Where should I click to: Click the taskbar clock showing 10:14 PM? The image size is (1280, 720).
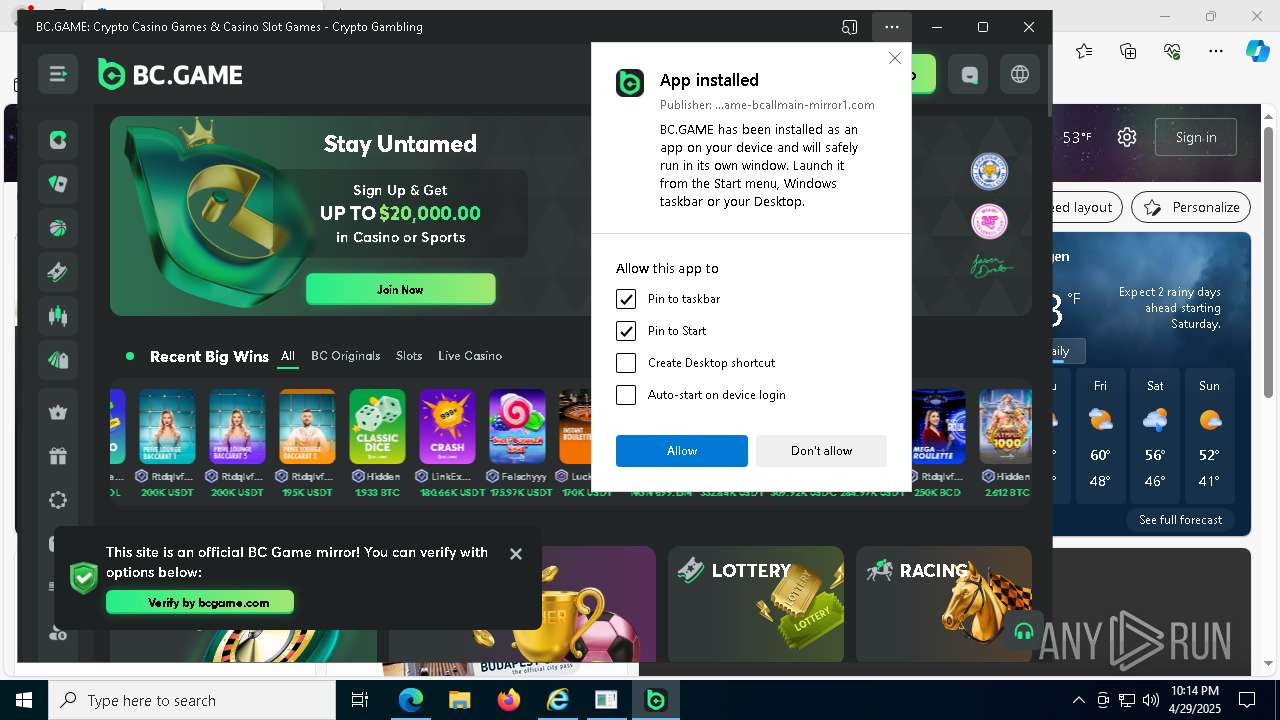point(1194,700)
